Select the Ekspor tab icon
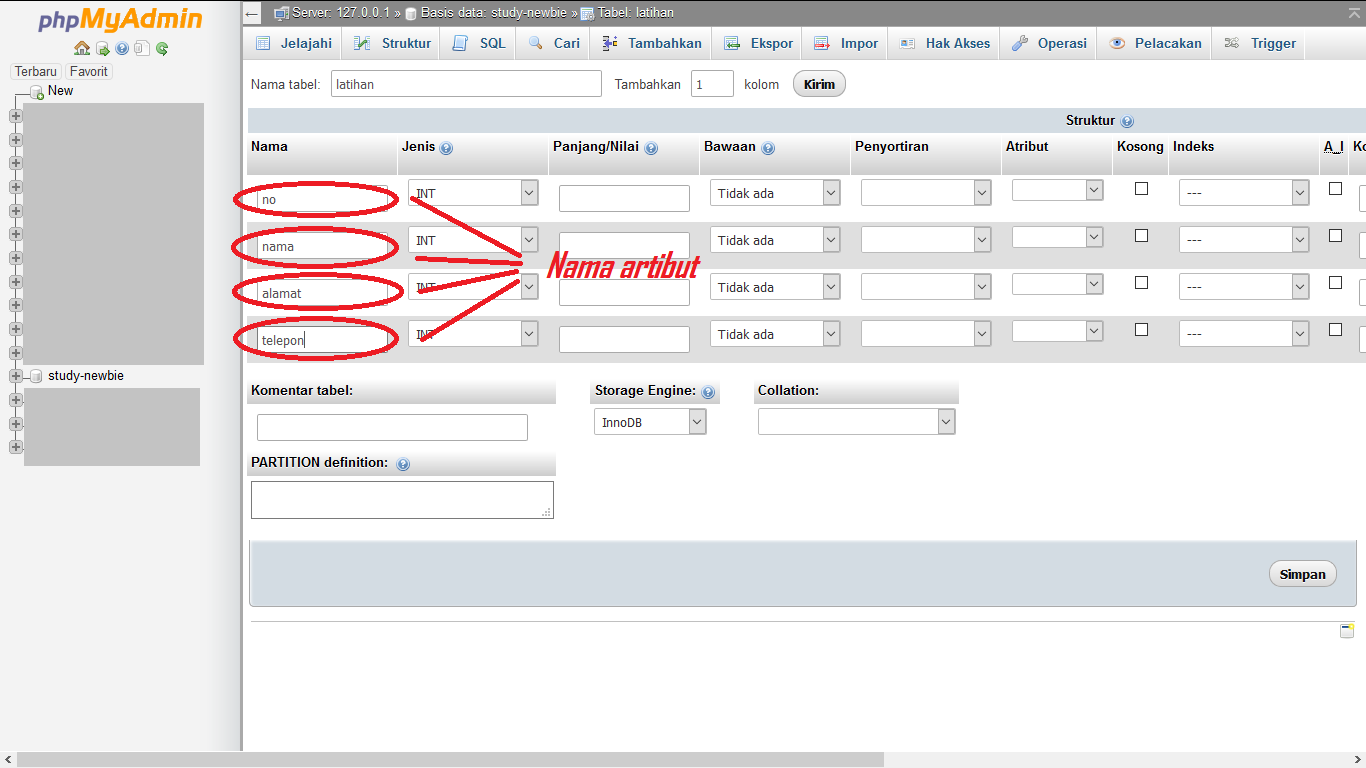This screenshot has height=768, width=1366. [729, 43]
